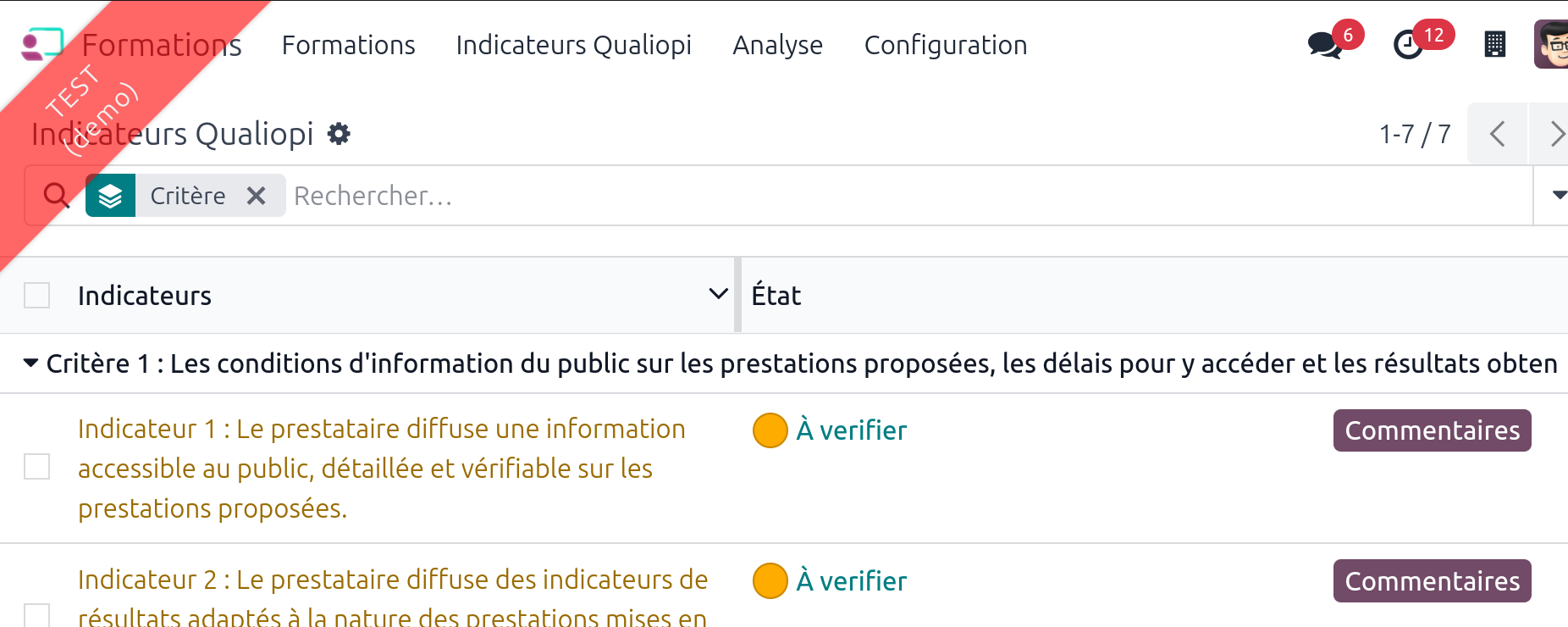Click the 'À verifier' state of Indicateur 2
Image resolution: width=1568 pixels, height=627 pixels.
point(852,581)
